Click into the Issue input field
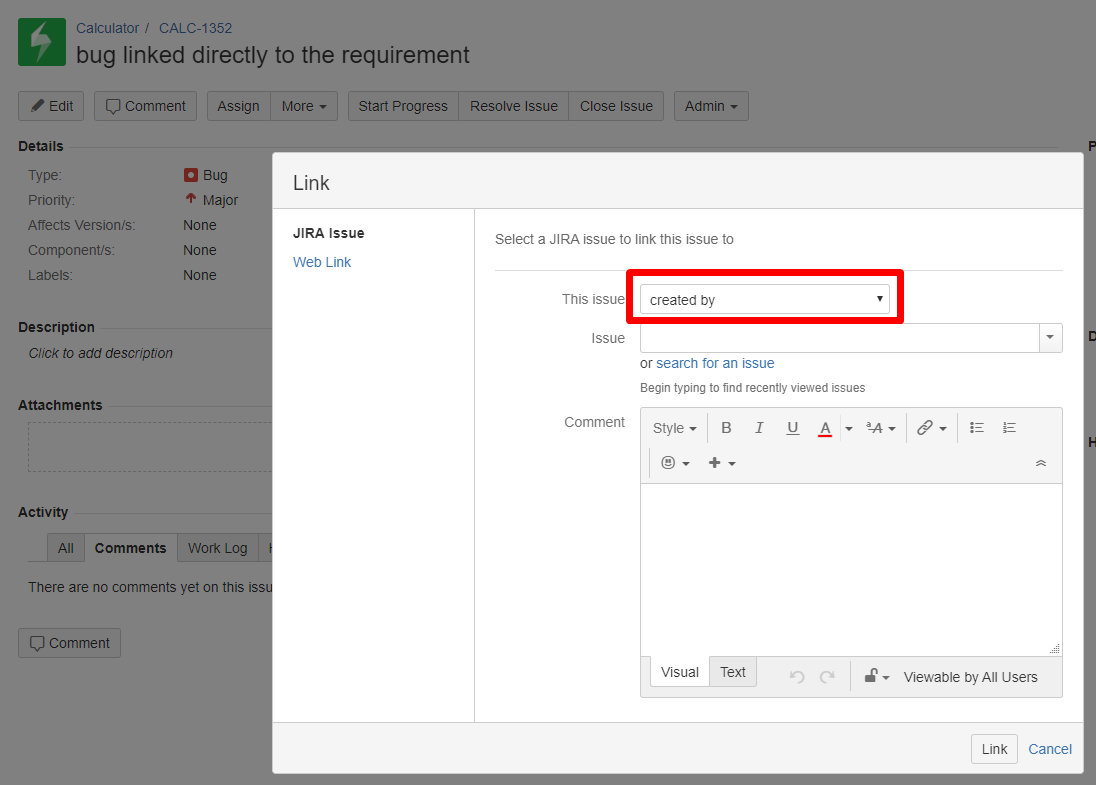 point(839,338)
